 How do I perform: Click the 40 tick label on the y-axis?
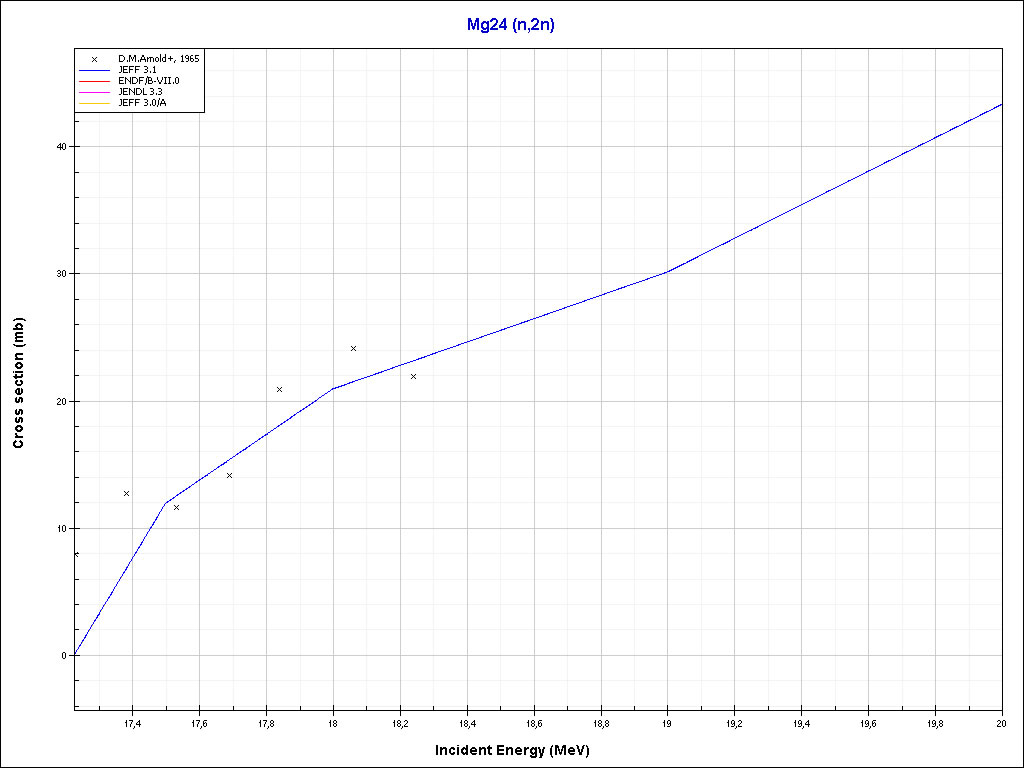coord(61,146)
